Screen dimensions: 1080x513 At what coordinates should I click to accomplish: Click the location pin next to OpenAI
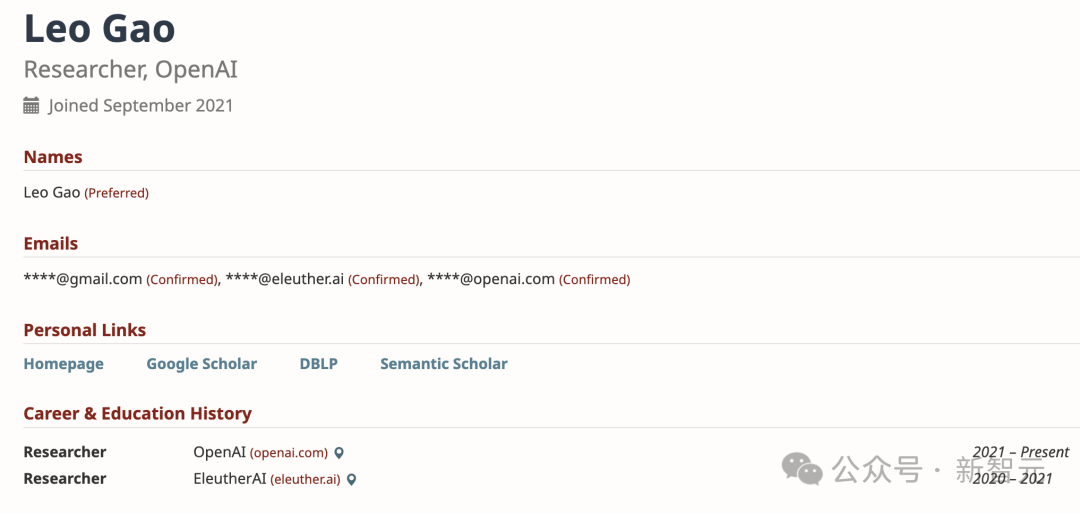pyautogui.click(x=339, y=453)
